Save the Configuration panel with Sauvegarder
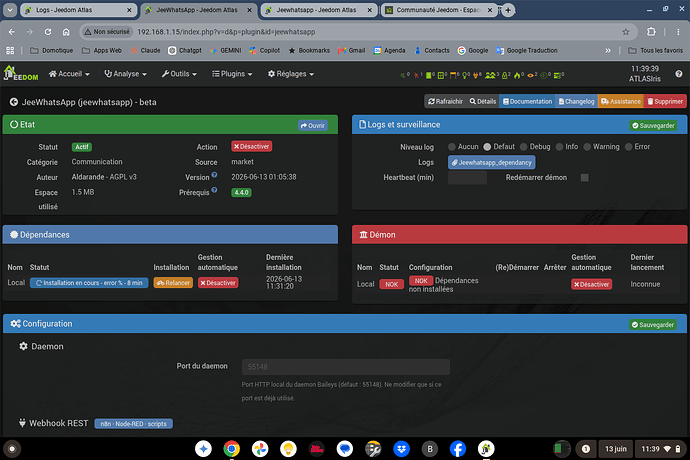The width and height of the screenshot is (690, 460). (653, 324)
